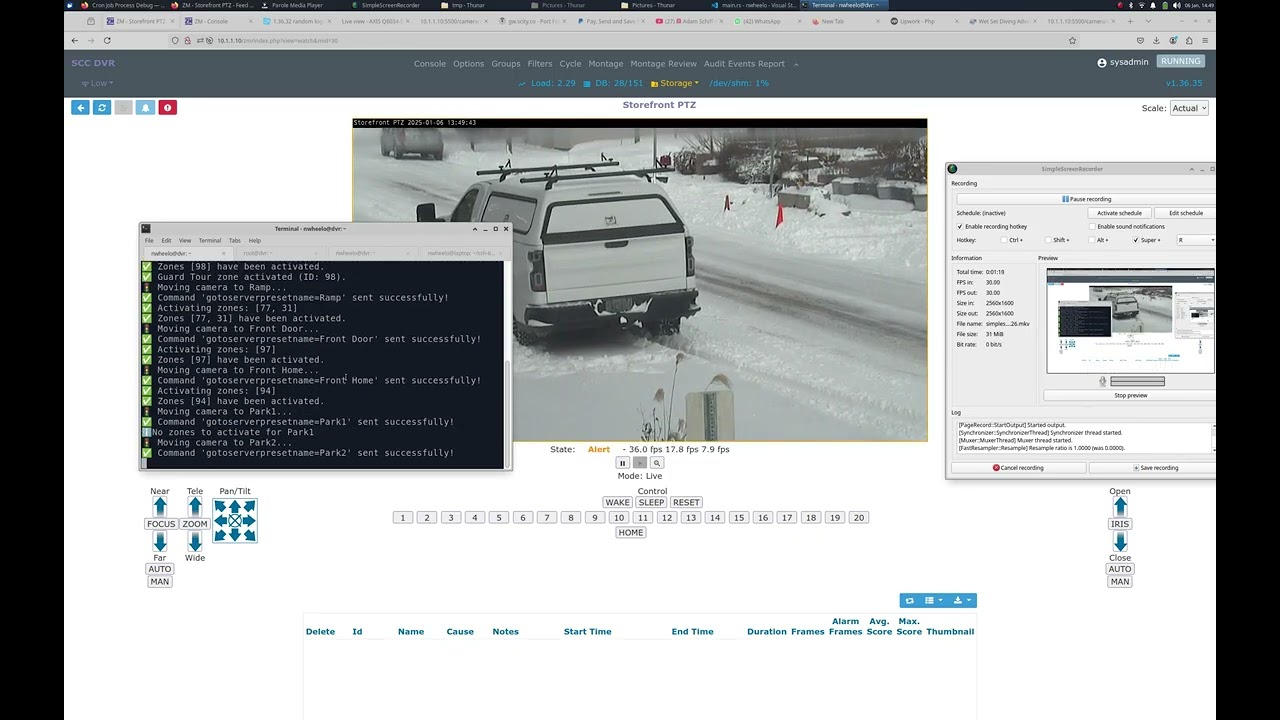Open the Console menu item
1280x720 pixels.
[x=430, y=64]
